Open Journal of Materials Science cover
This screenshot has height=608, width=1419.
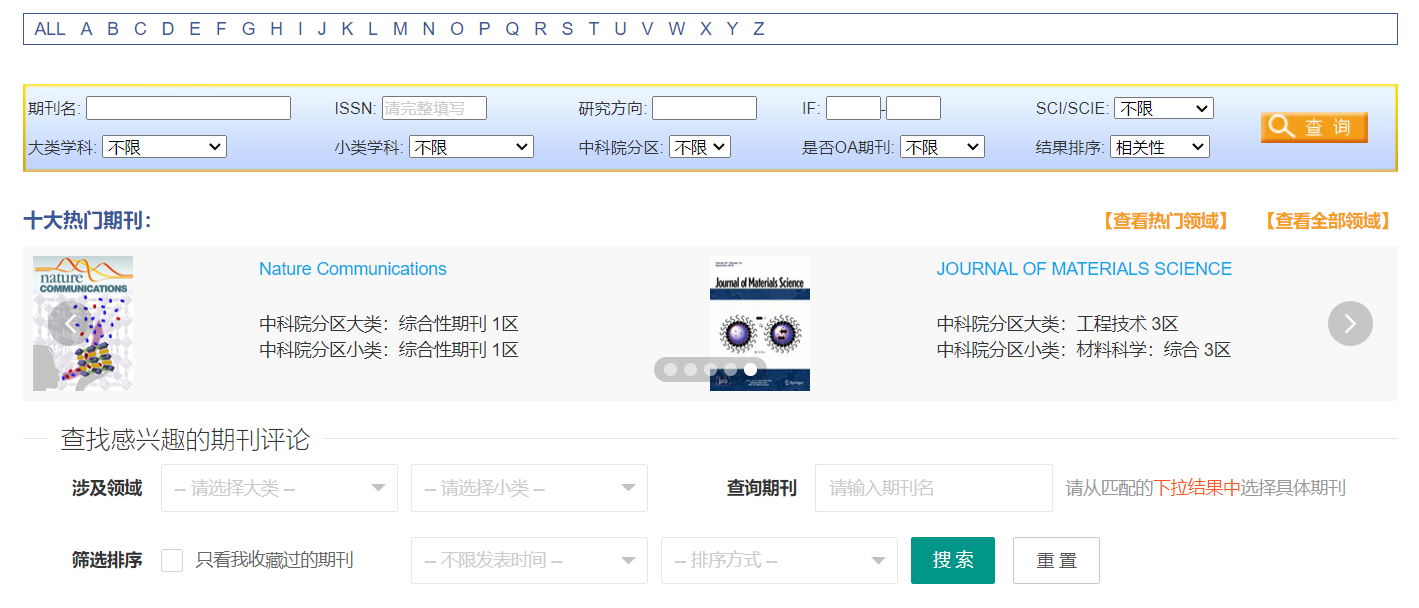(760, 323)
